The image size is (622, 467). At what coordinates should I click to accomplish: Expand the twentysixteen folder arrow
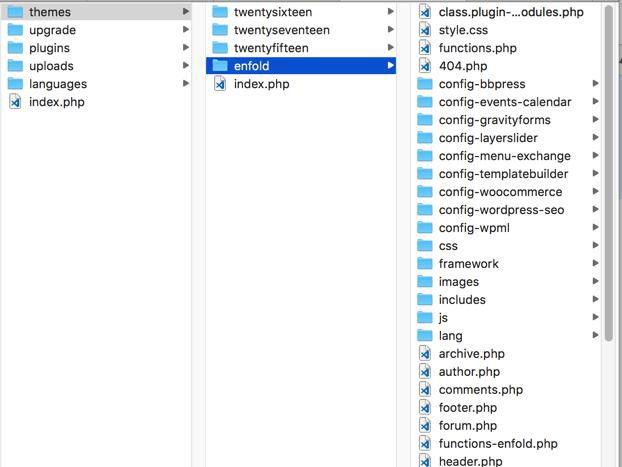coord(390,12)
